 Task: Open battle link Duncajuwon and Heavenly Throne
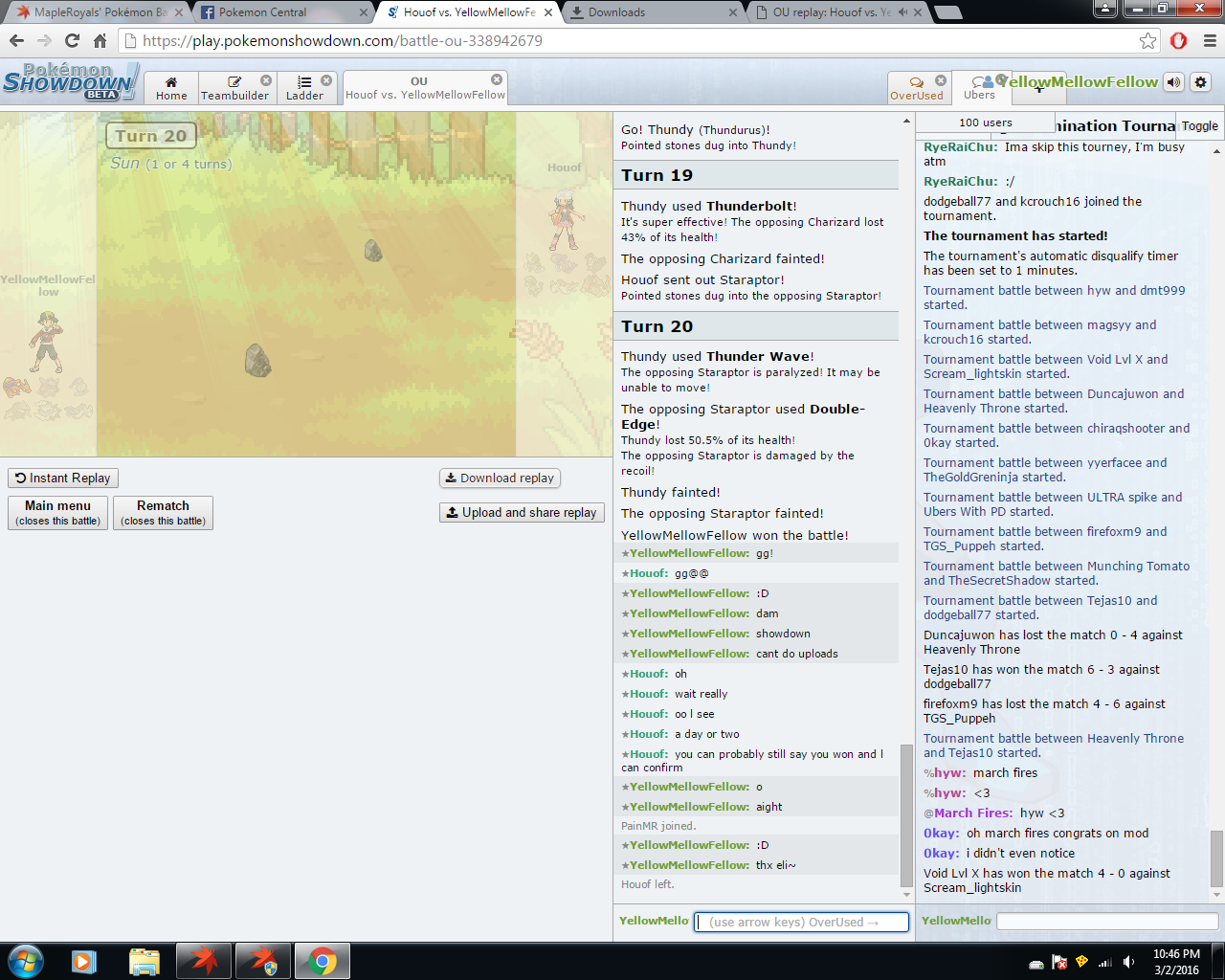point(1054,401)
